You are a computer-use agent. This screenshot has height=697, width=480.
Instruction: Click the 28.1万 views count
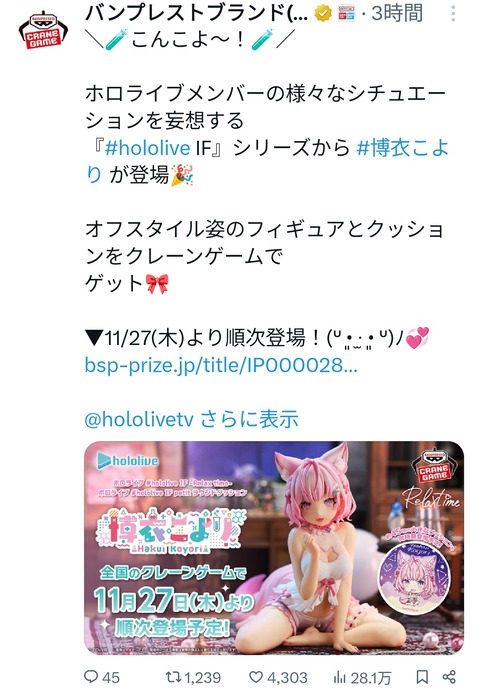(371, 678)
